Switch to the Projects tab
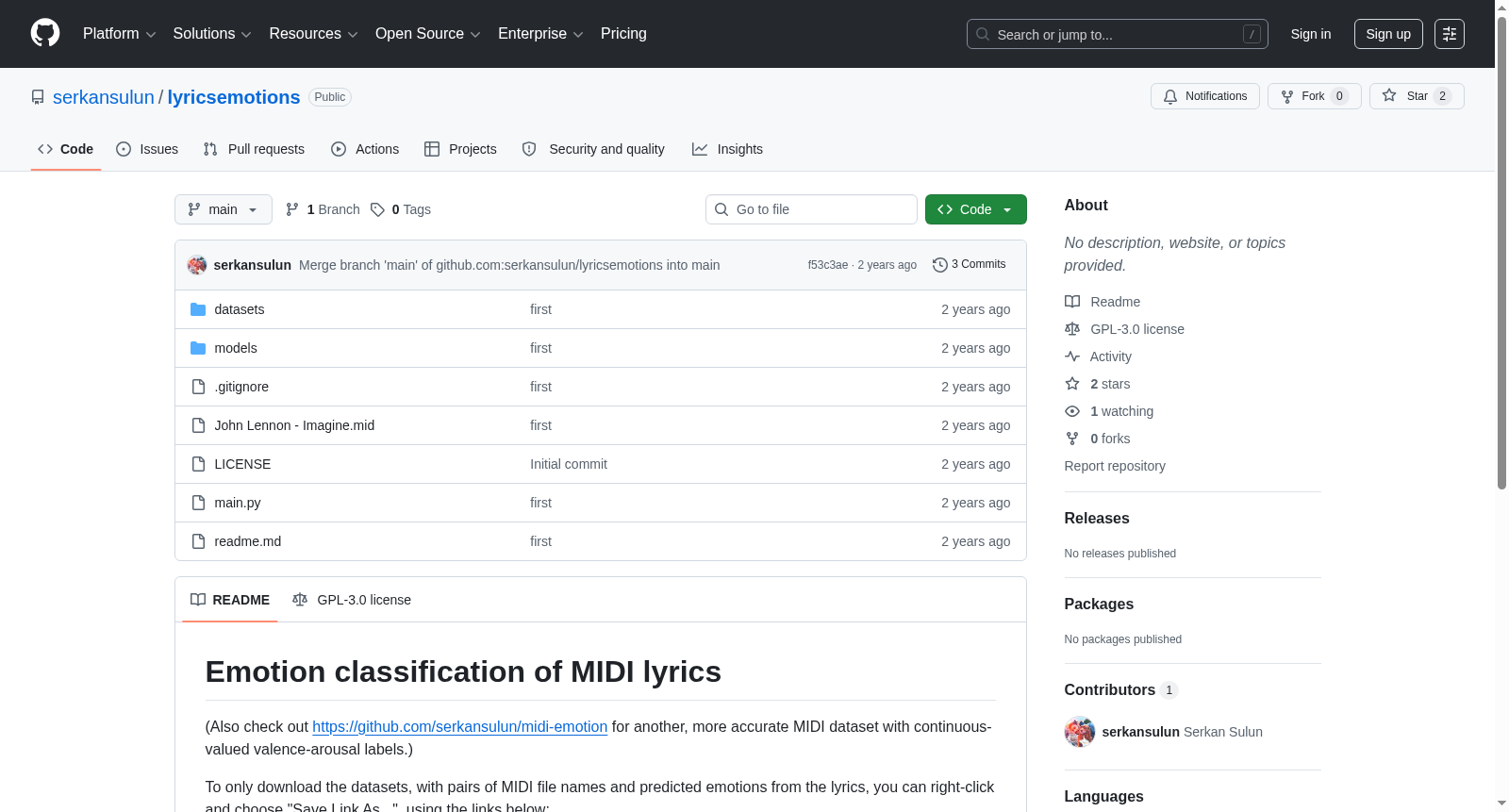 460,149
